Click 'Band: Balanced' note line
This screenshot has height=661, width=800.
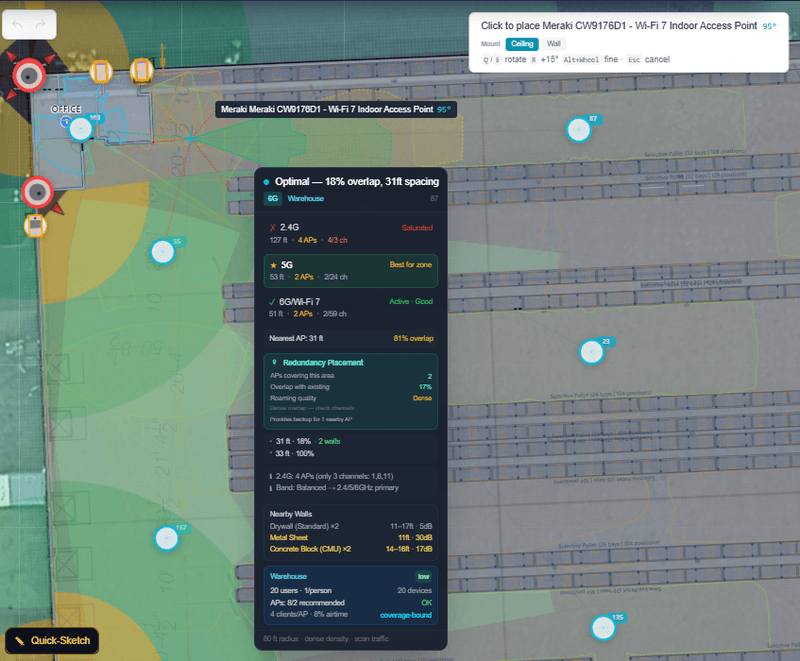tap(337, 488)
